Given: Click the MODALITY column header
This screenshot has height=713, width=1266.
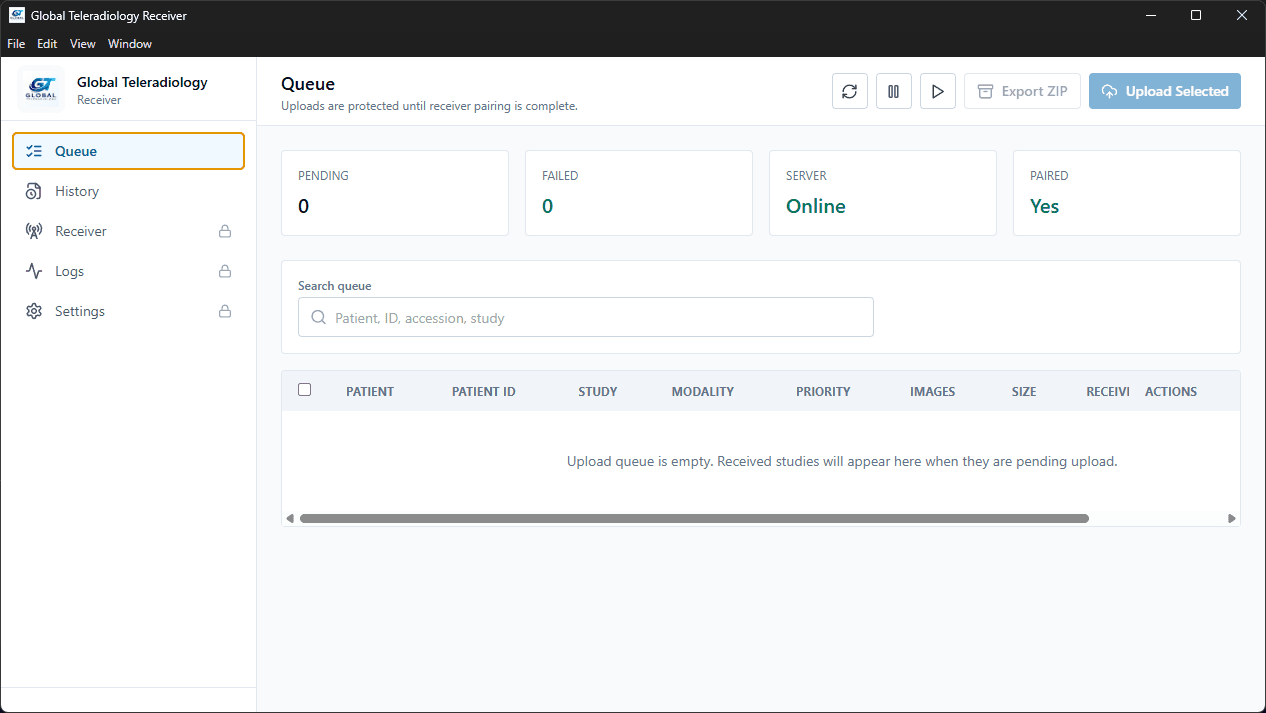Looking at the screenshot, I should [703, 392].
